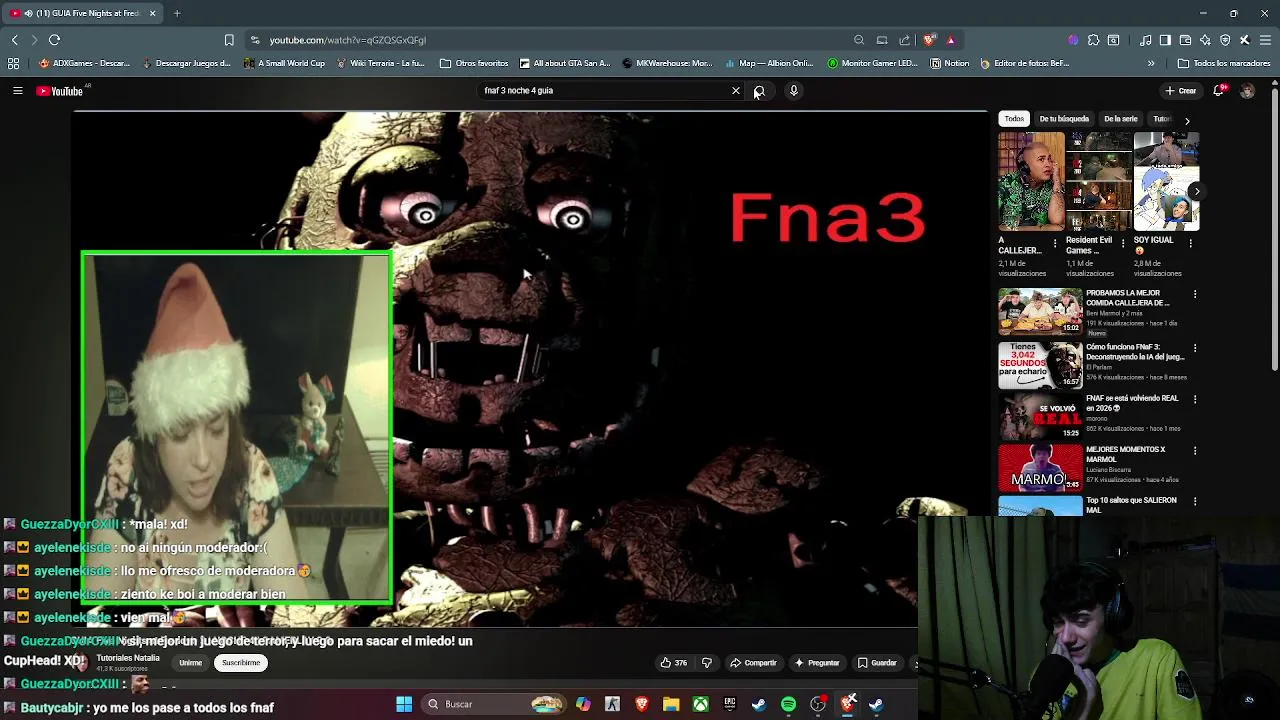Bookmark this page with the bookmark icon

click(229, 40)
